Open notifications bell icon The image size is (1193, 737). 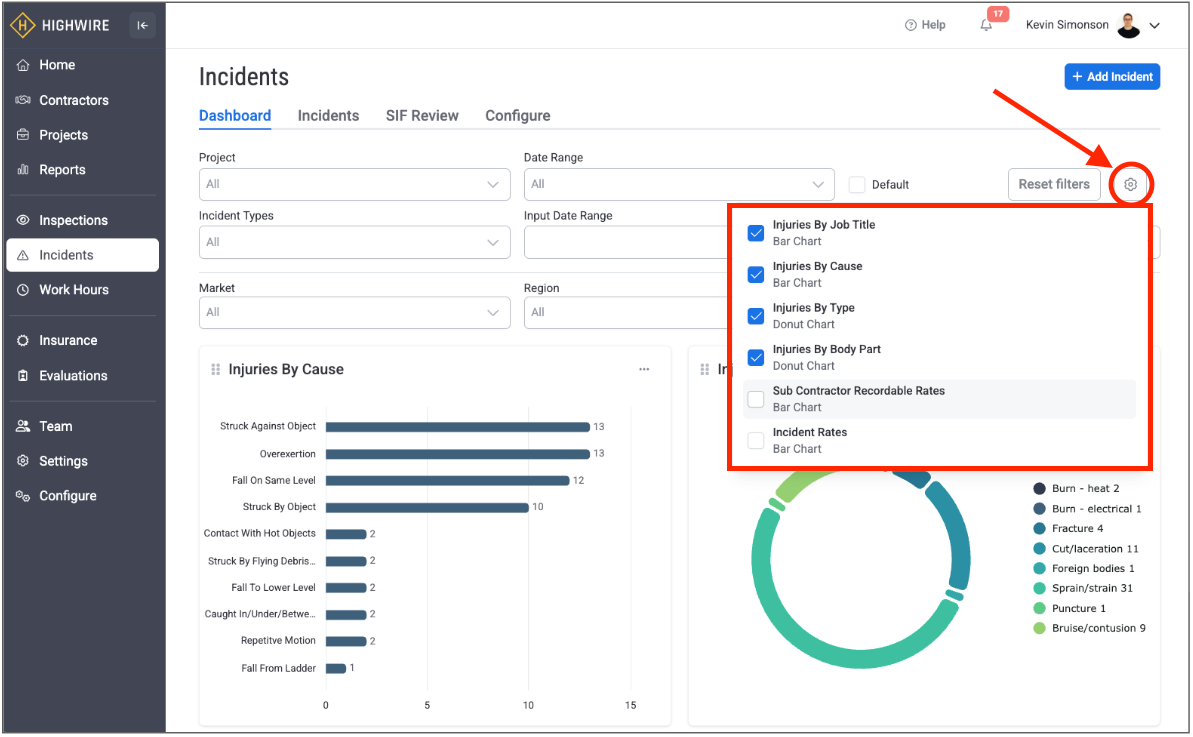[986, 26]
